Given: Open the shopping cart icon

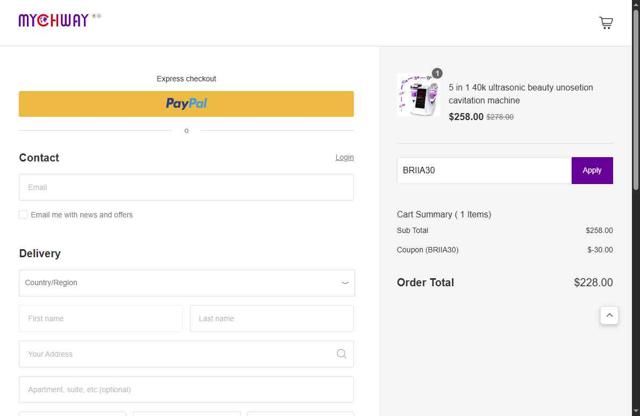Looking at the screenshot, I should click(x=606, y=22).
